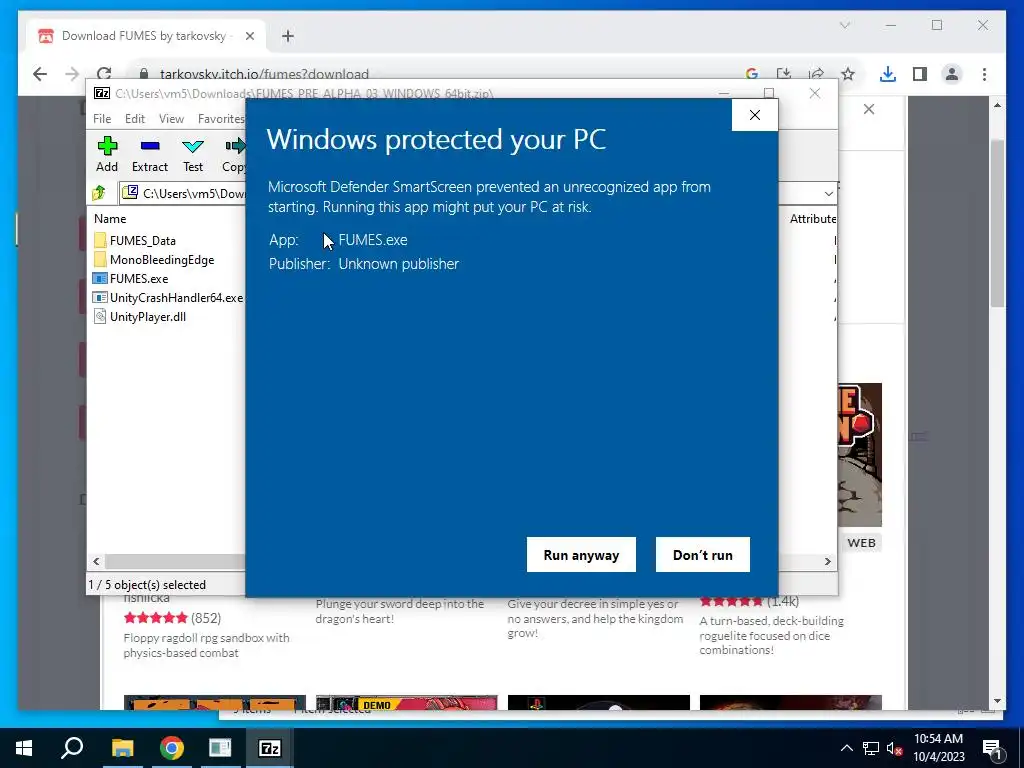The height and width of the screenshot is (768, 1024).
Task: Click the Google icon in address bar
Action: pyautogui.click(x=752, y=74)
